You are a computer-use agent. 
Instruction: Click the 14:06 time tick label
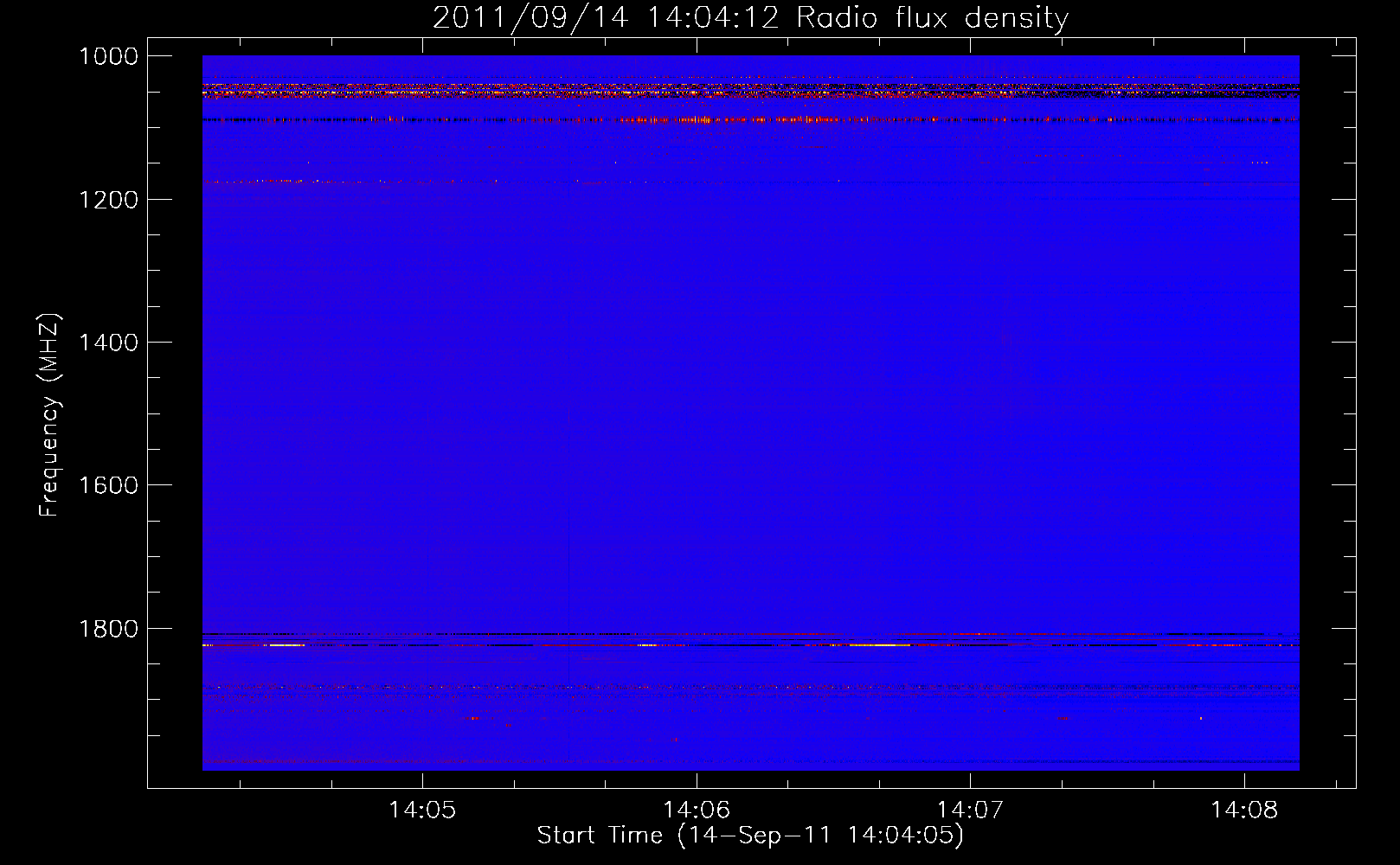tap(697, 810)
